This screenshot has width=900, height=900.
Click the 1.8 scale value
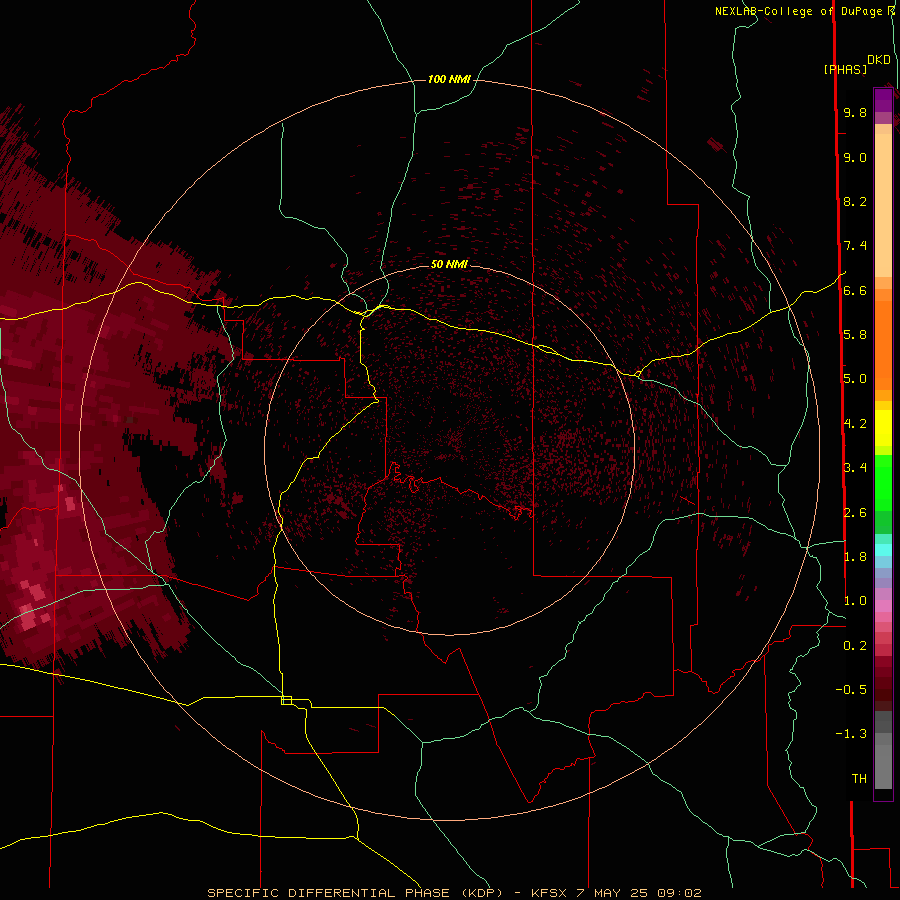pos(855,557)
